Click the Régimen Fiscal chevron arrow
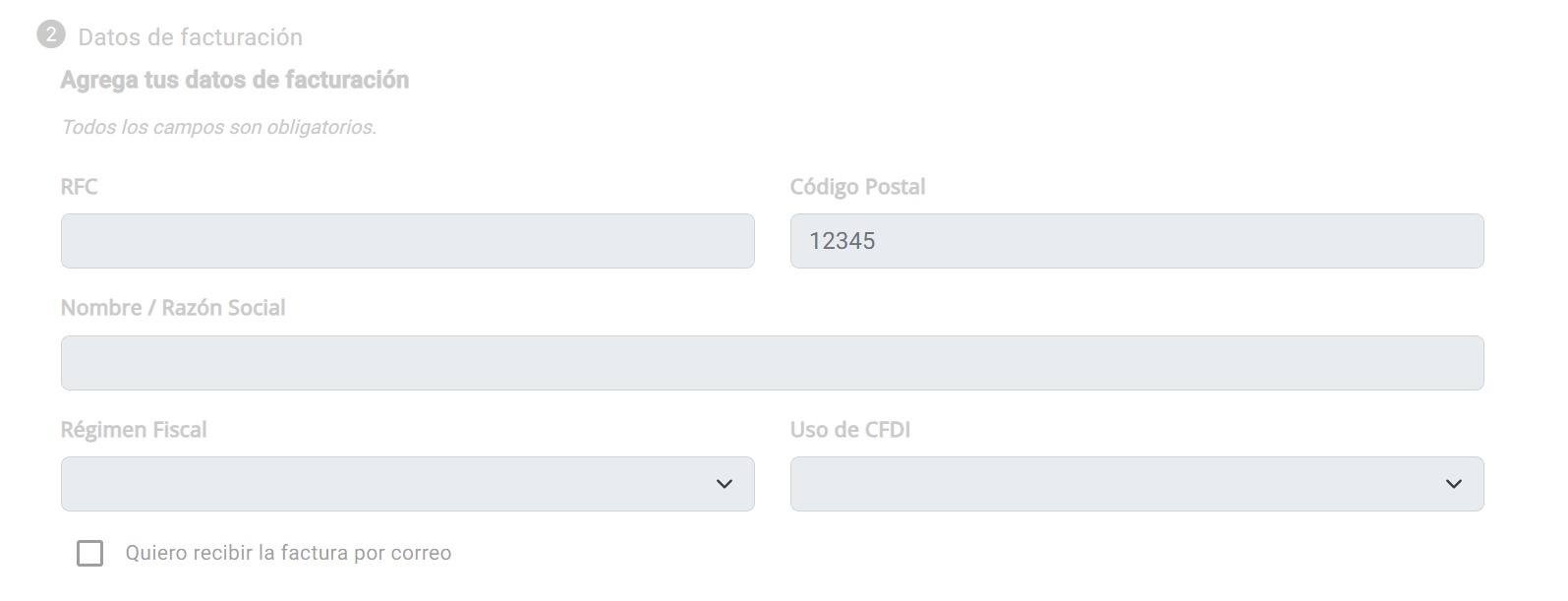Image resolution: width=1568 pixels, height=601 pixels. pyautogui.click(x=725, y=484)
